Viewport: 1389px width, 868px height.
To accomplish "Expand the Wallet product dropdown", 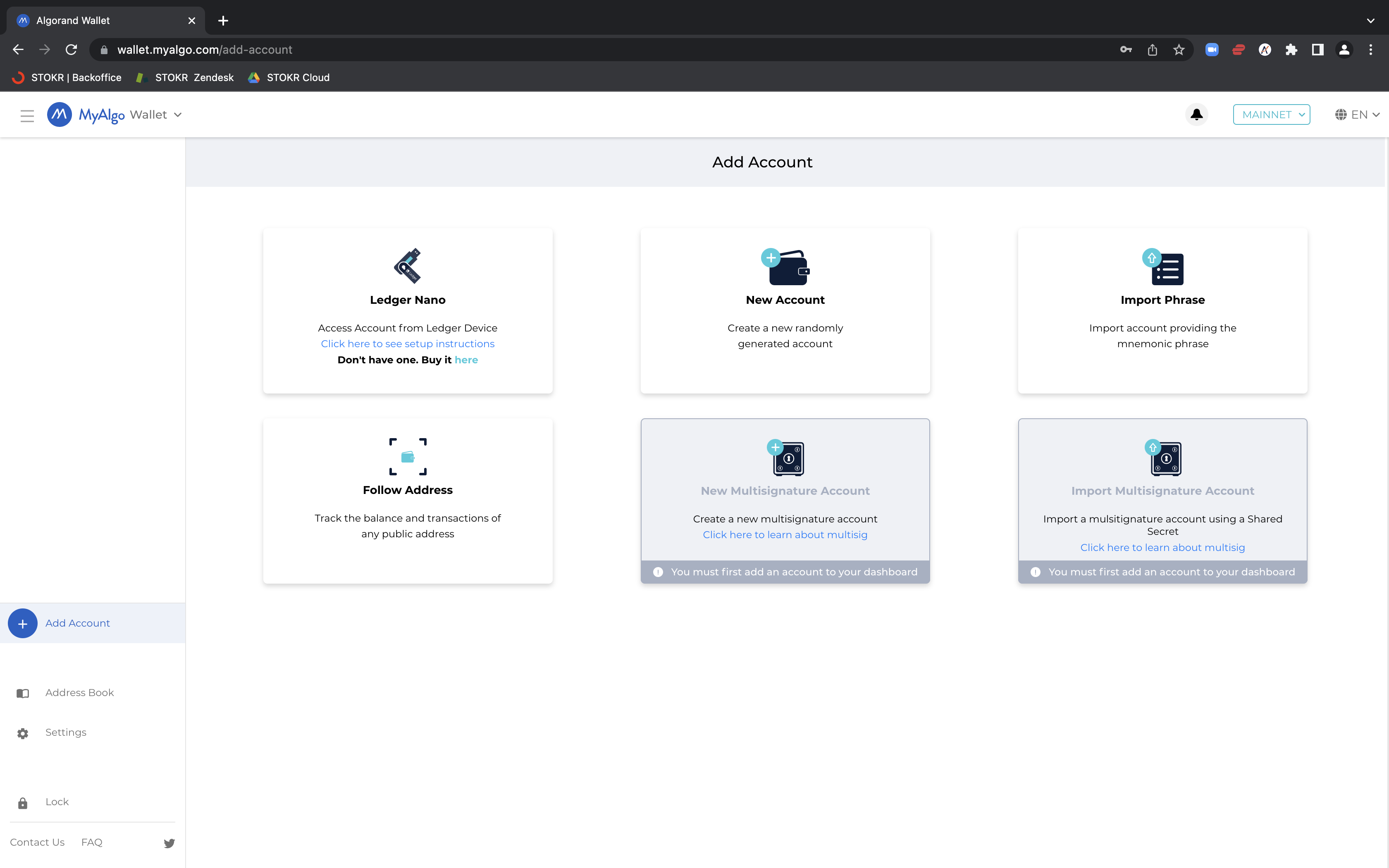I will (155, 115).
